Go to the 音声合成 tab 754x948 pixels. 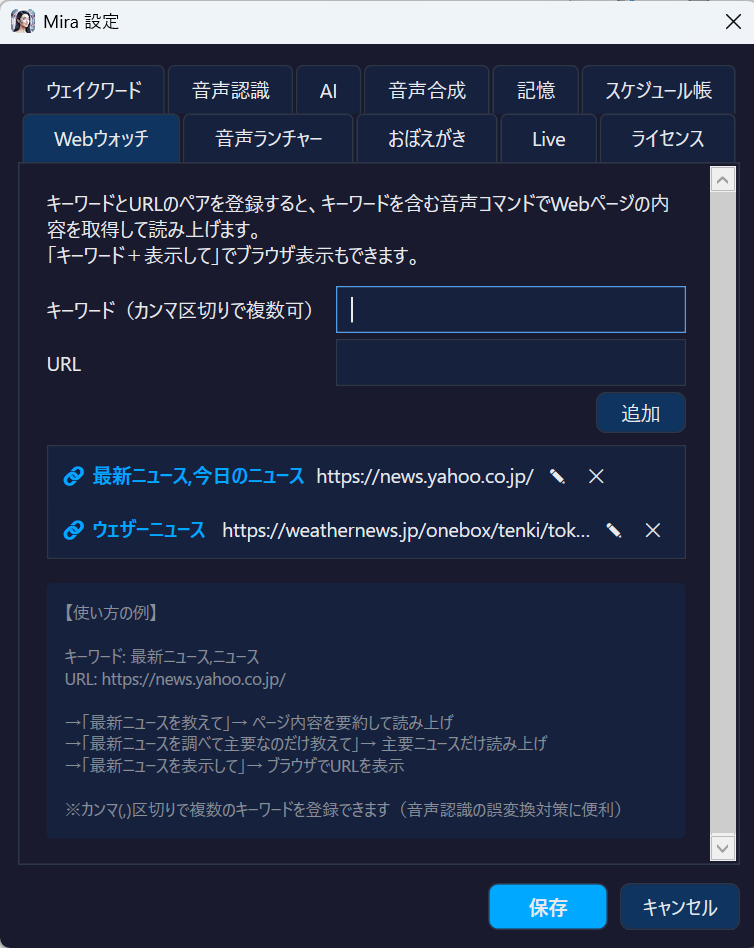(x=427, y=91)
